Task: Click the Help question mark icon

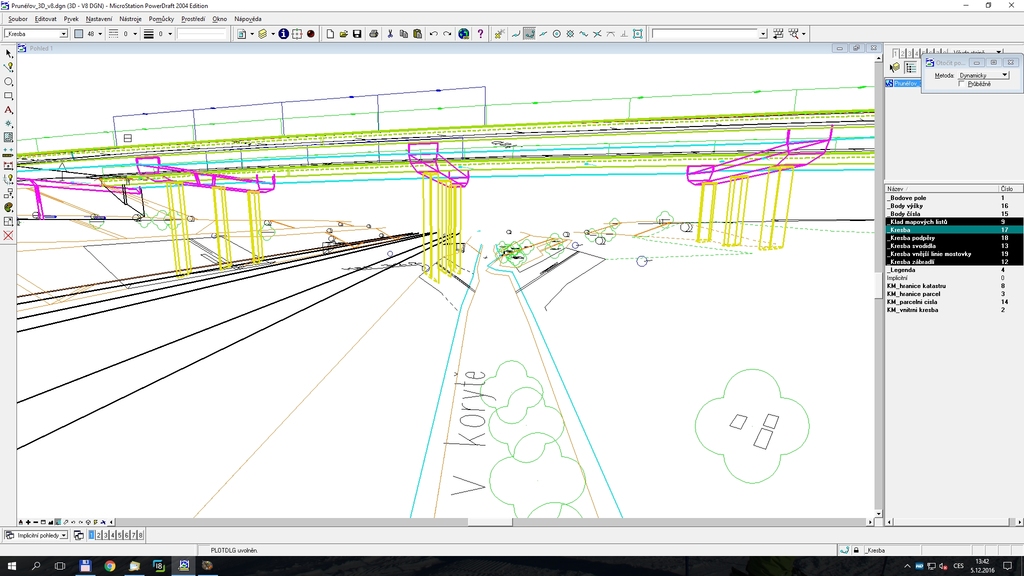Action: pyautogui.click(x=481, y=34)
